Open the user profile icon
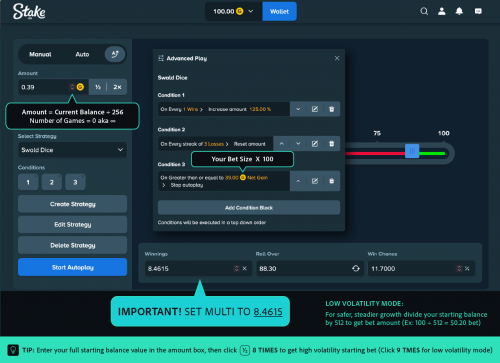500x363 pixels. coord(442,11)
